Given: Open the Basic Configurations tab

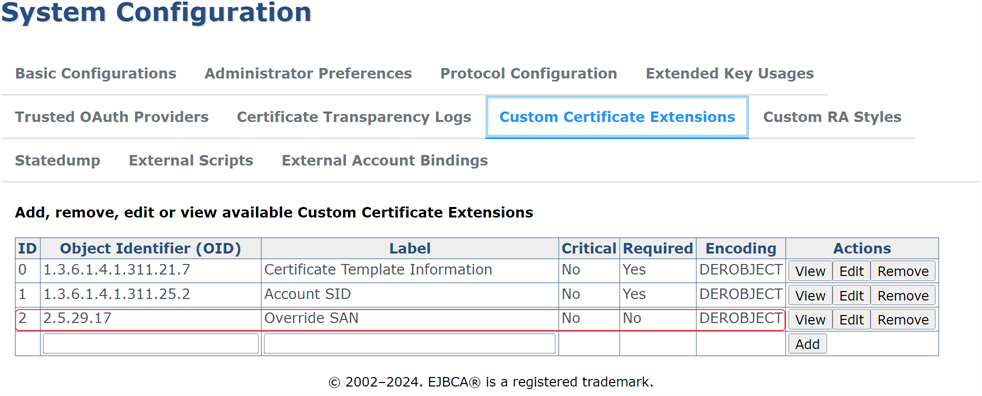Looking at the screenshot, I should 96,73.
